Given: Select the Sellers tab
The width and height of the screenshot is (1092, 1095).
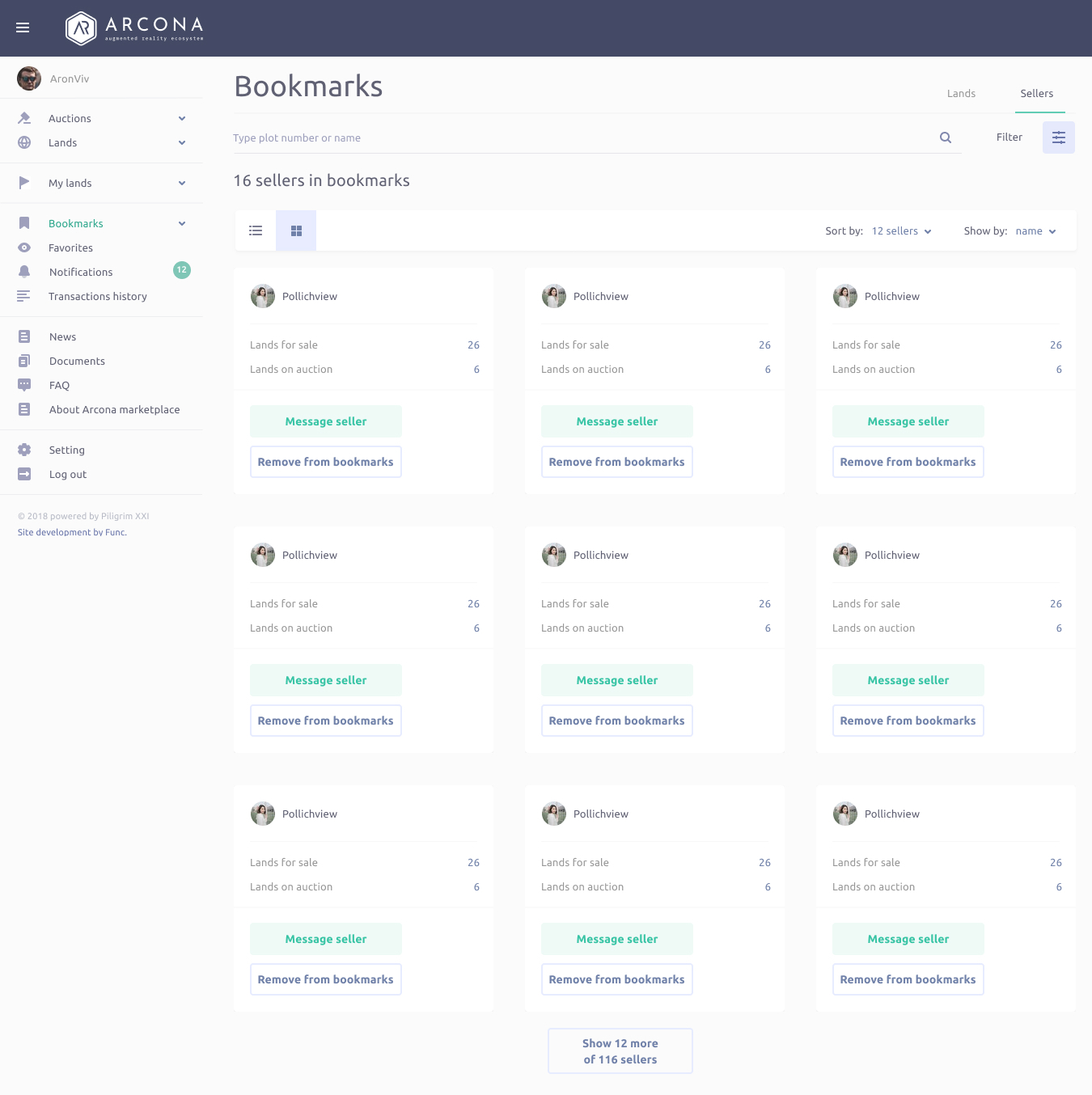Looking at the screenshot, I should [1036, 94].
